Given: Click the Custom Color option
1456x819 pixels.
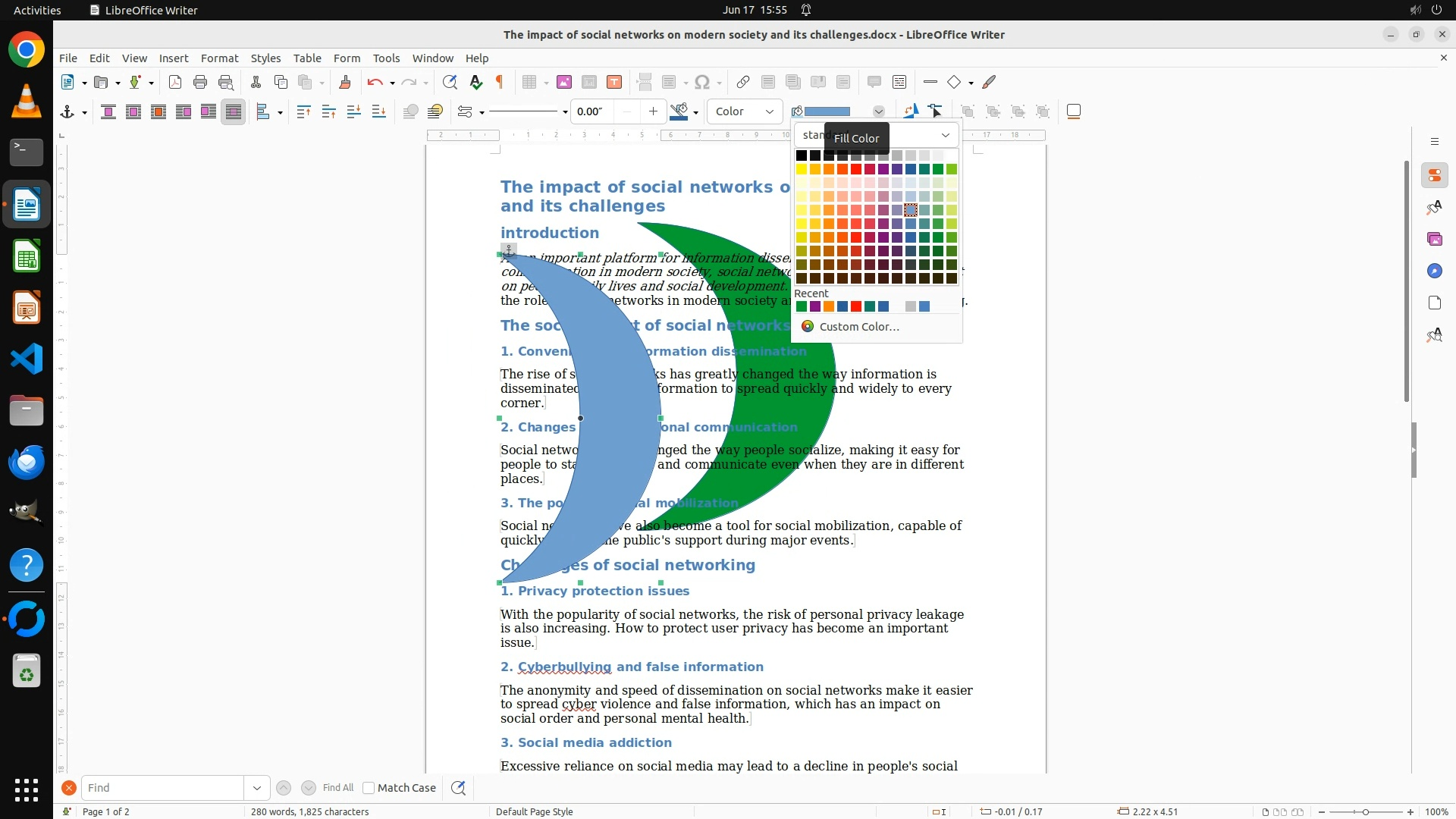Looking at the screenshot, I should (x=858, y=326).
